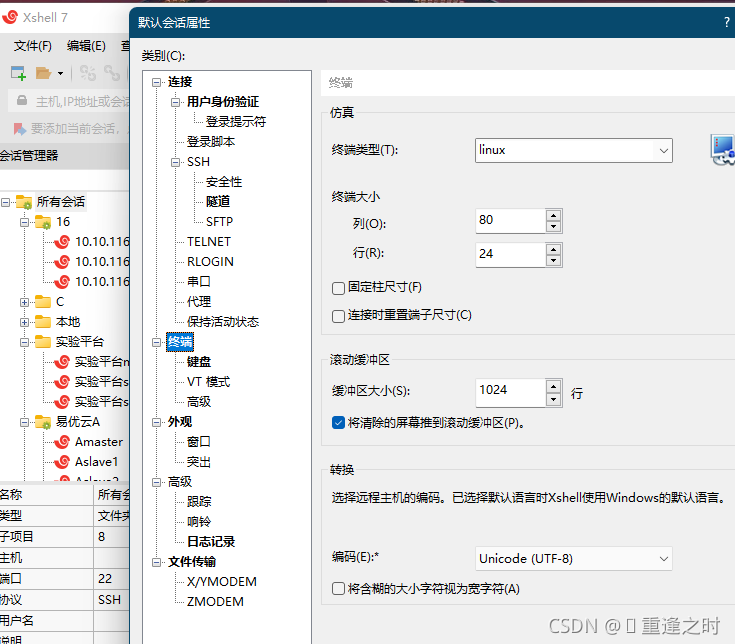Viewport: 735px width, 644px height.
Task: Select 窗口 under 外观
Action: (x=199, y=442)
